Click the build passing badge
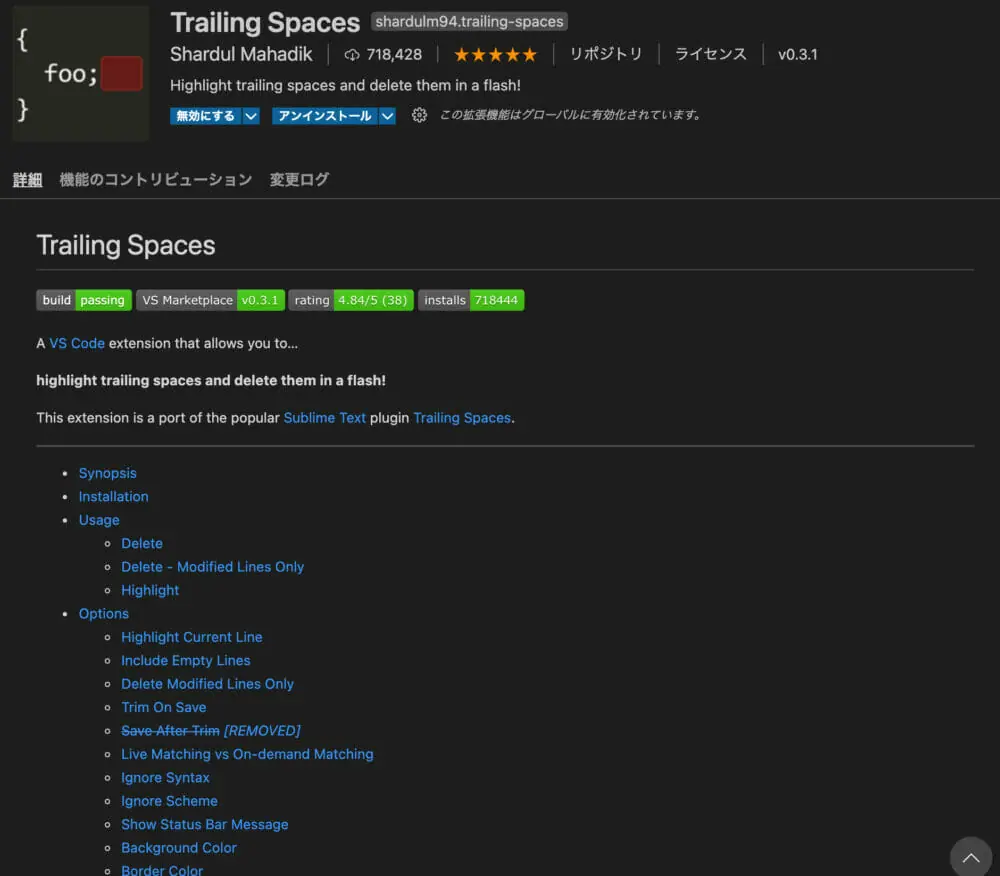Image resolution: width=1000 pixels, height=876 pixels. pyautogui.click(x=84, y=300)
